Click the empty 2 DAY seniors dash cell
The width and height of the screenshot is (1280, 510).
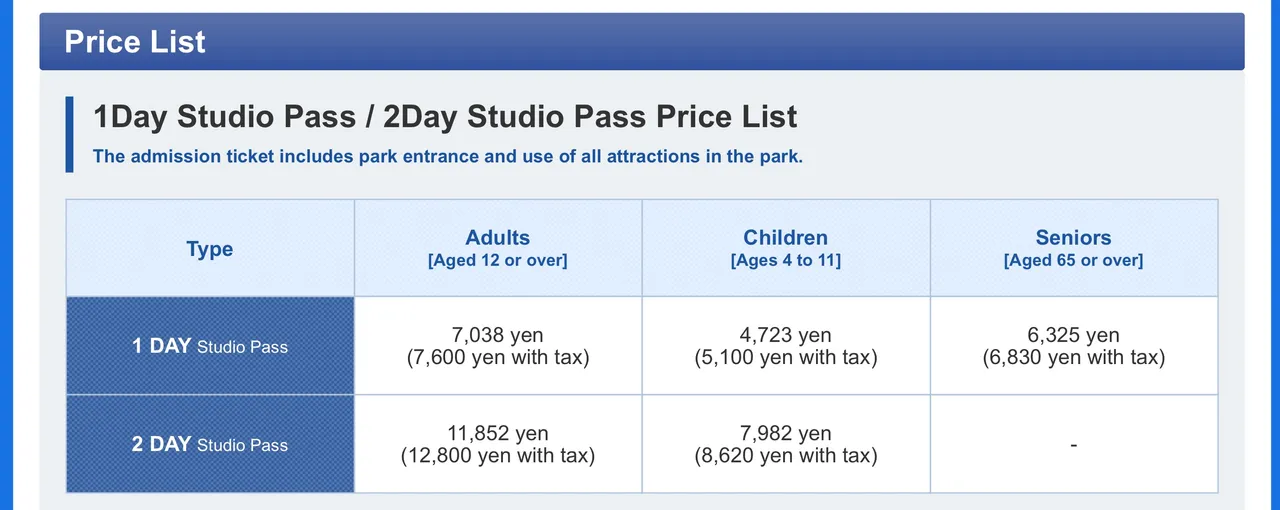1073,445
